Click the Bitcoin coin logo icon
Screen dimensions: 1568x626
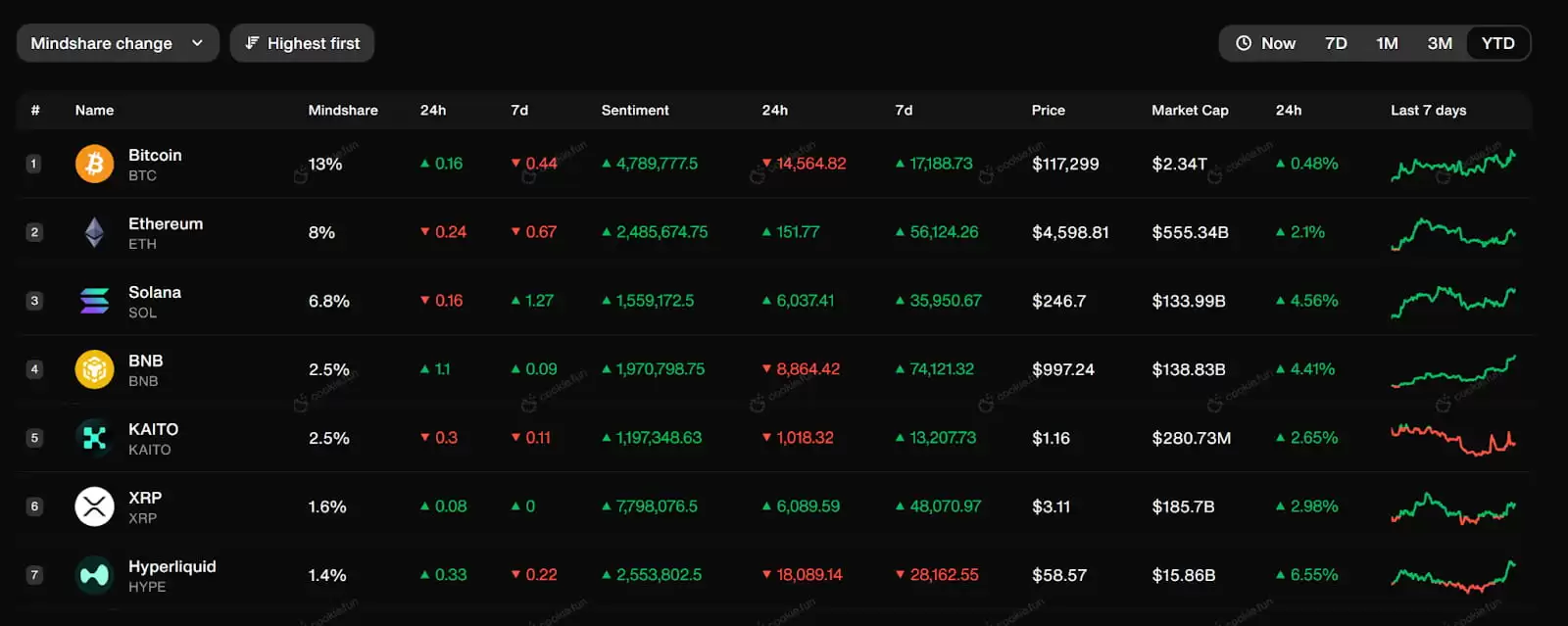(94, 164)
